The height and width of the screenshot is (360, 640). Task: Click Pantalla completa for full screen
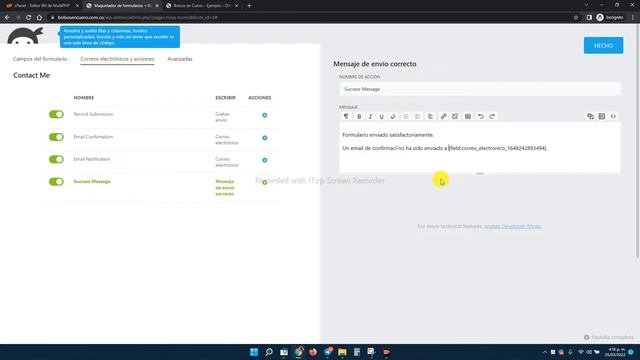(x=609, y=337)
